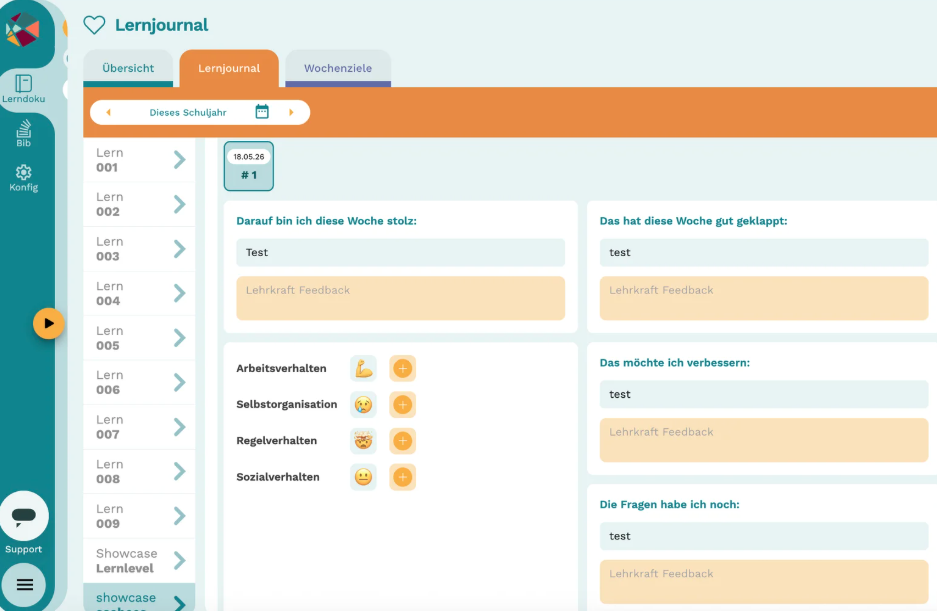Click Lehrkraft Feedback under 'Die Fragen habe ich noch'
The image size is (937, 611).
point(764,581)
